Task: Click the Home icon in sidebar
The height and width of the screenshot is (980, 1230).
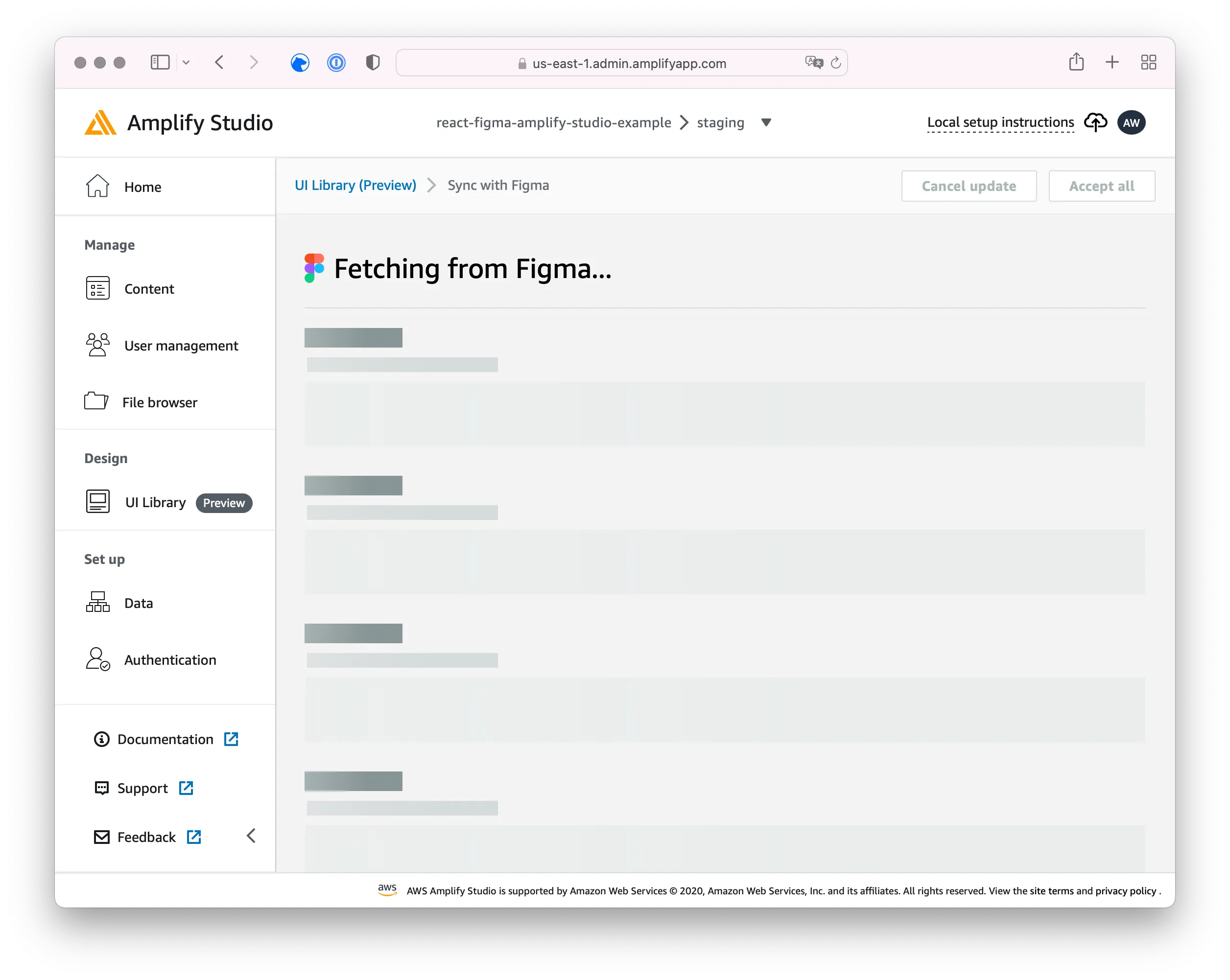Action: tap(97, 186)
